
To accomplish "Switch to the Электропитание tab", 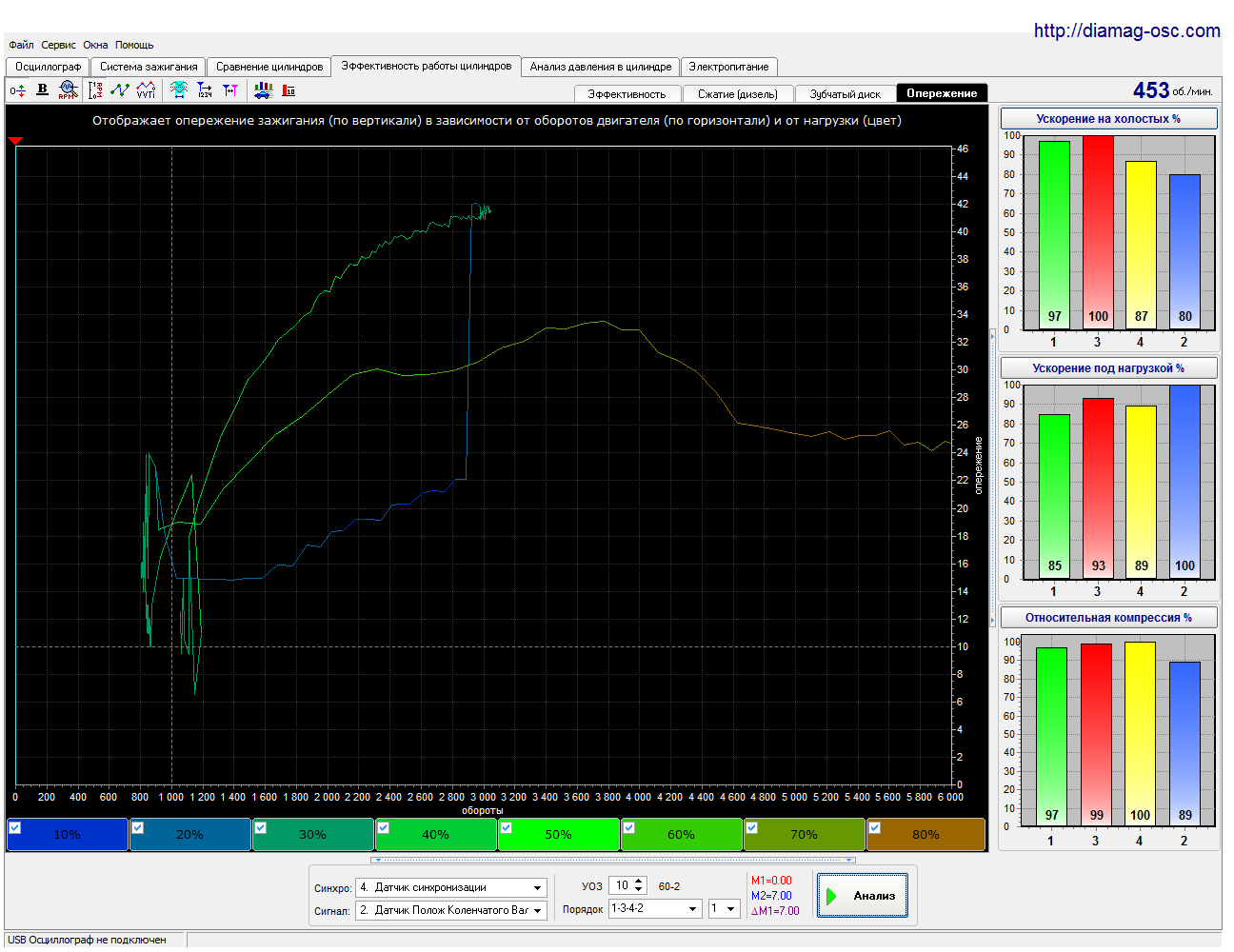I will pyautogui.click(x=728, y=67).
